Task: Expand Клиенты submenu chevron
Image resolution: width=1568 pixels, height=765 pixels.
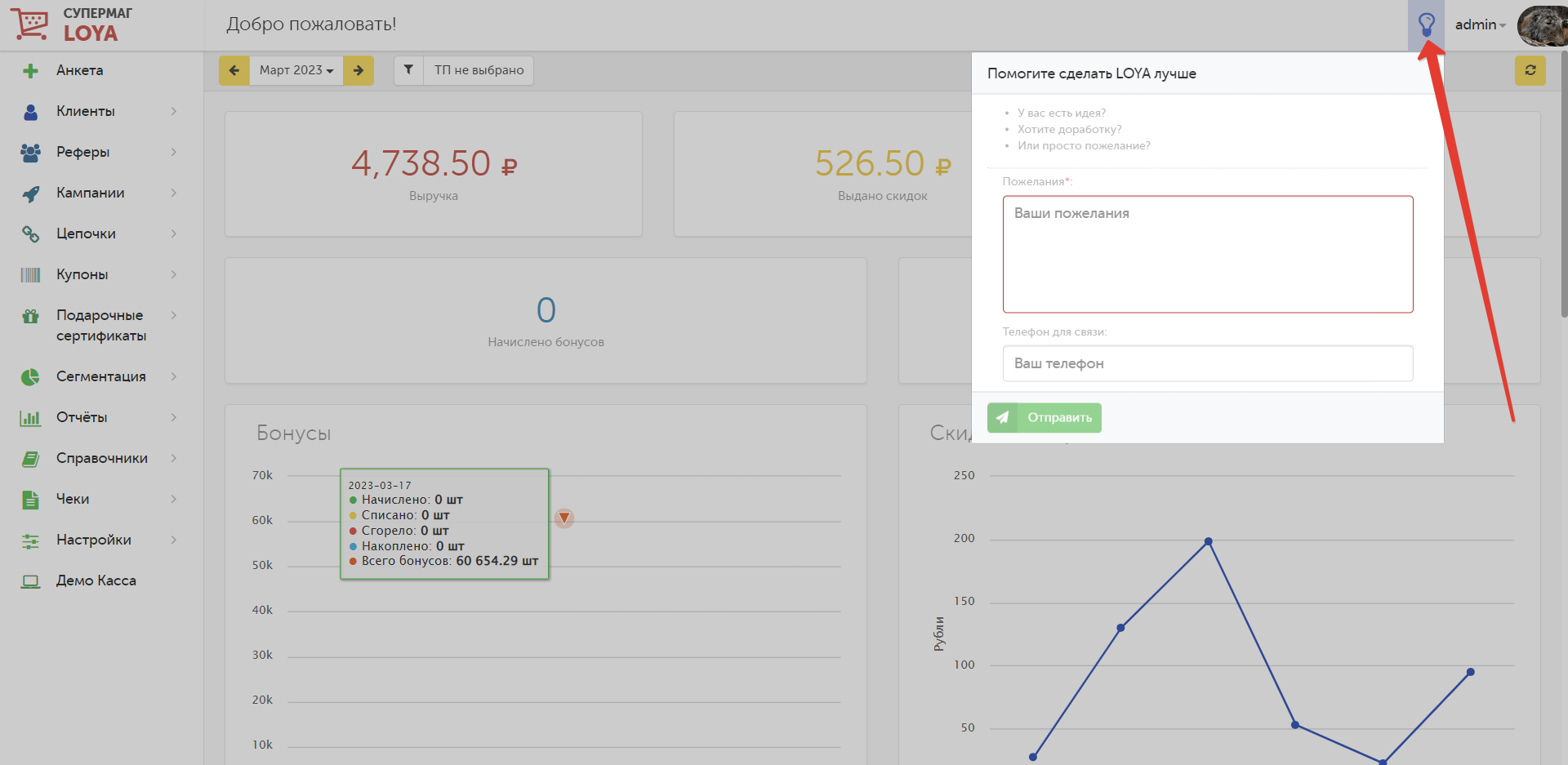Action: click(x=174, y=111)
